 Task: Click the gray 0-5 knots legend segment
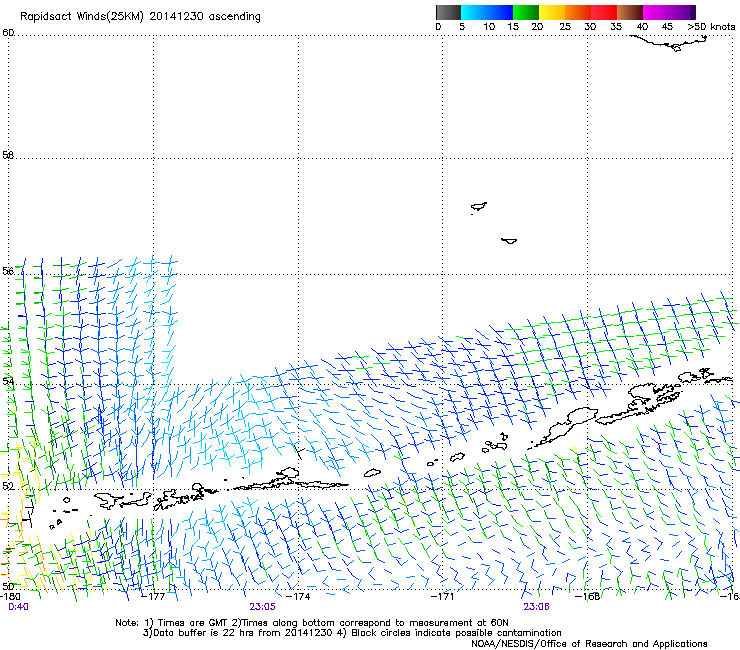(x=448, y=12)
